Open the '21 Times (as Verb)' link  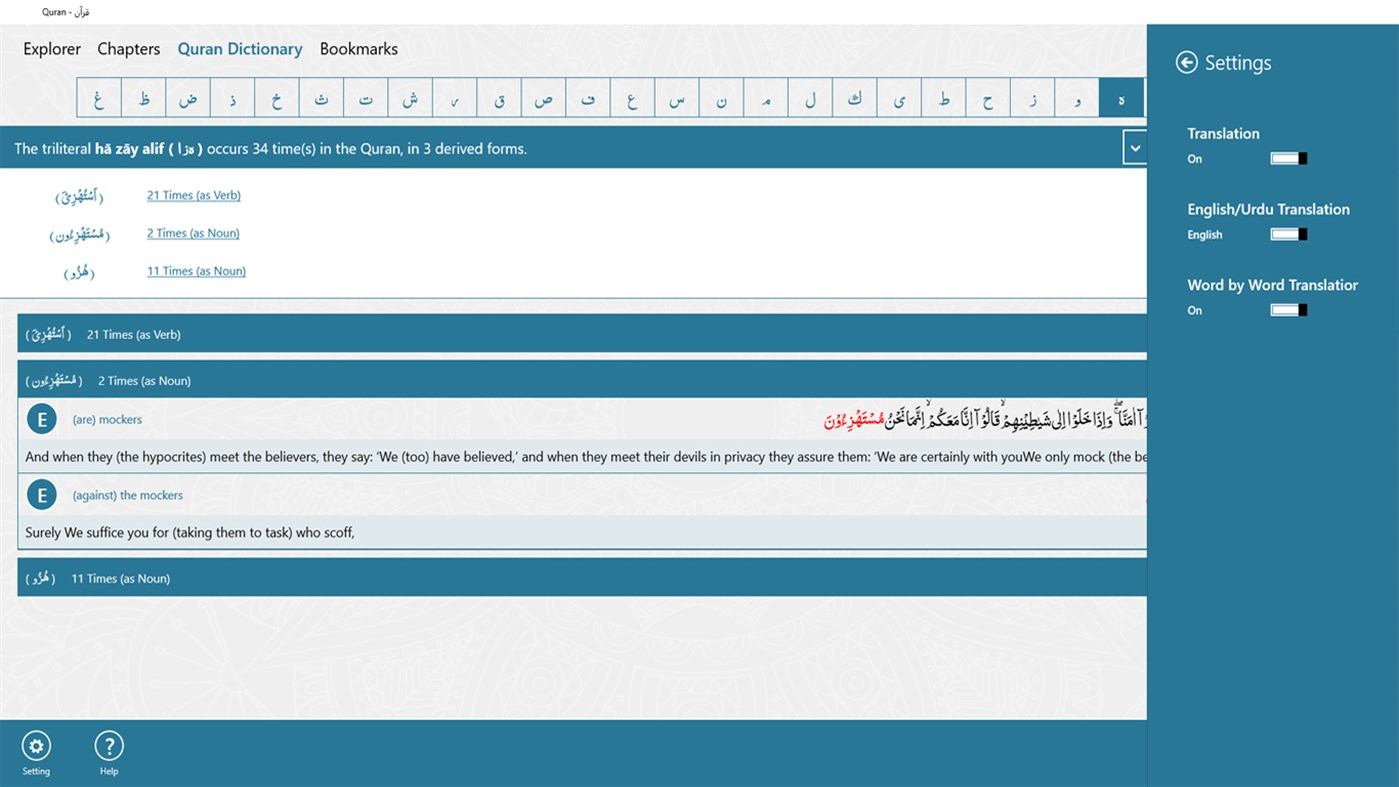(193, 194)
